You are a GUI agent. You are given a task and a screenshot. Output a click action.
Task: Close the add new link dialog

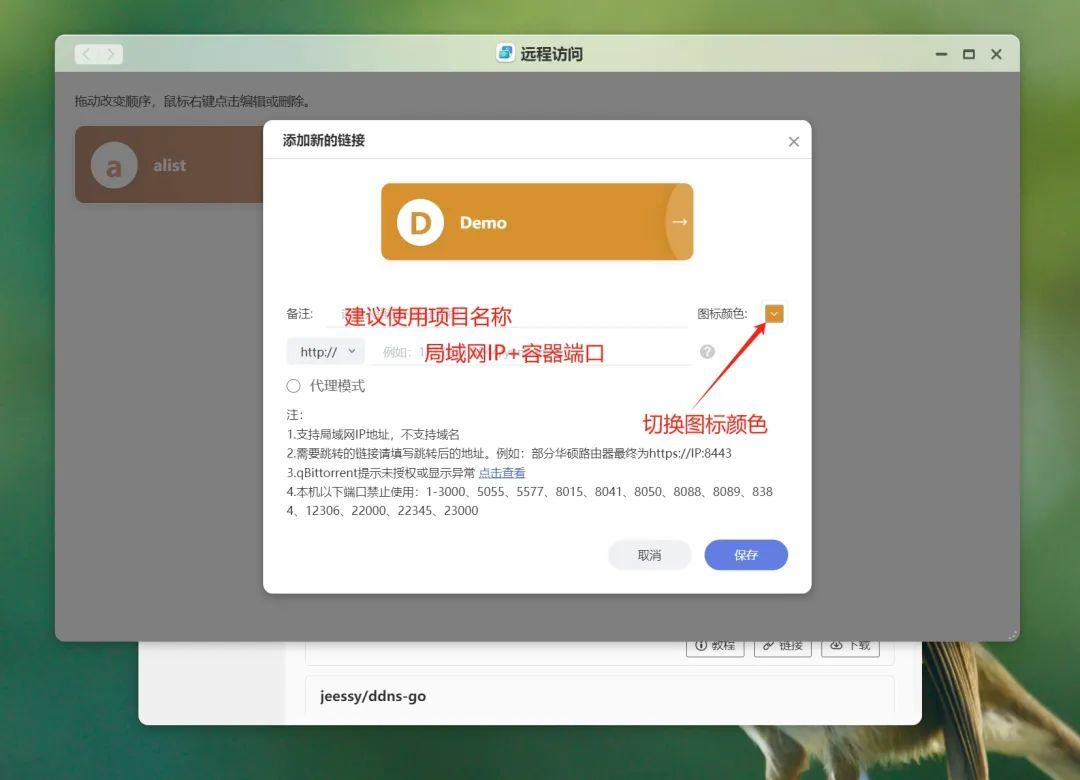(x=793, y=141)
